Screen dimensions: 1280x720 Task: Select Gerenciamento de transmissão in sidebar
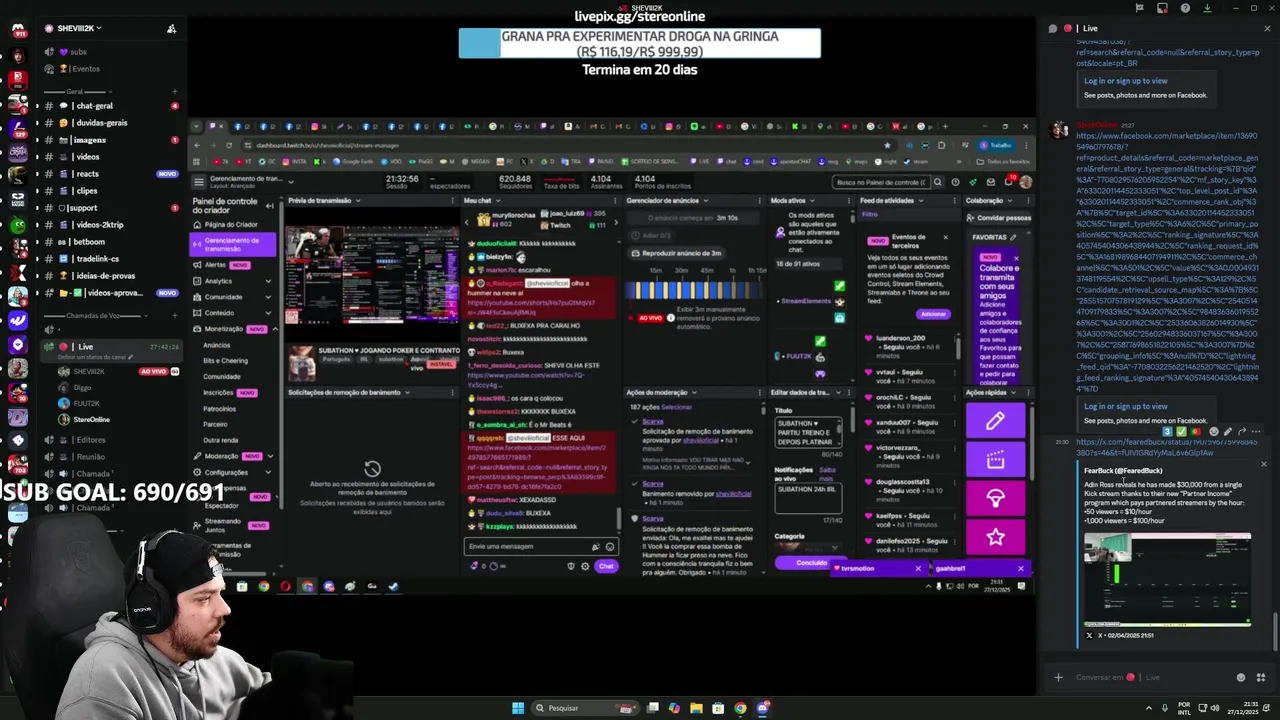coord(233,245)
